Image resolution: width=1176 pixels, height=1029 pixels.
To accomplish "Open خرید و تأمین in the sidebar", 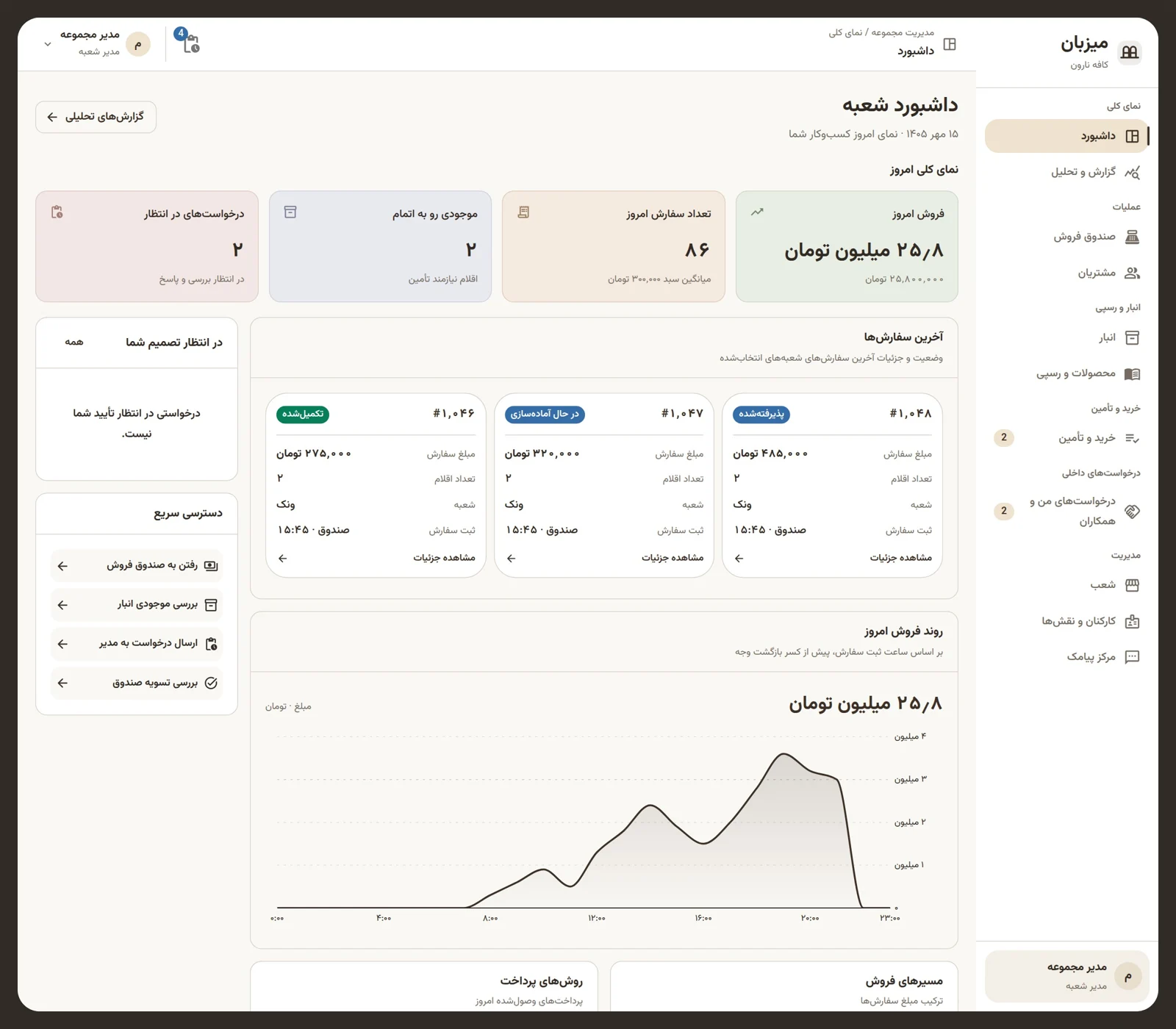I will (1066, 438).
